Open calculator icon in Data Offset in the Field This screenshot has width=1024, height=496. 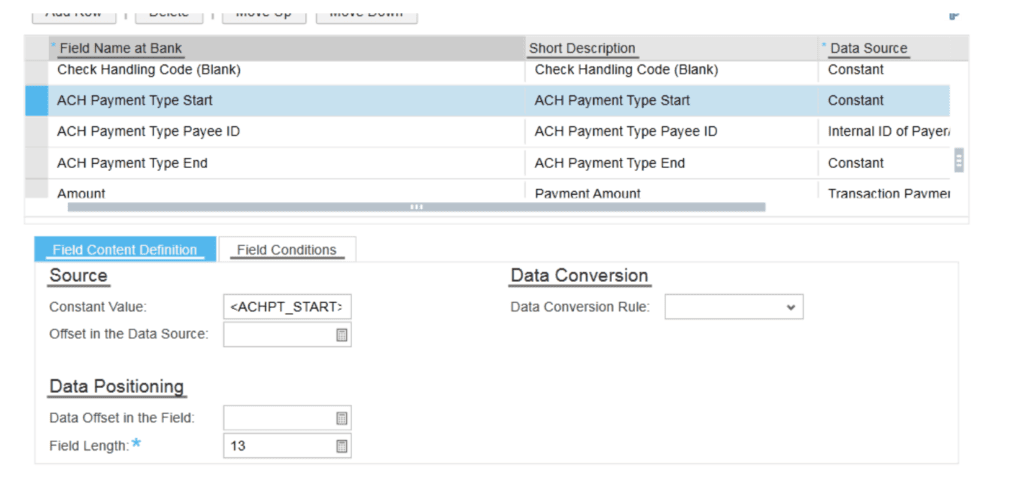point(342,418)
